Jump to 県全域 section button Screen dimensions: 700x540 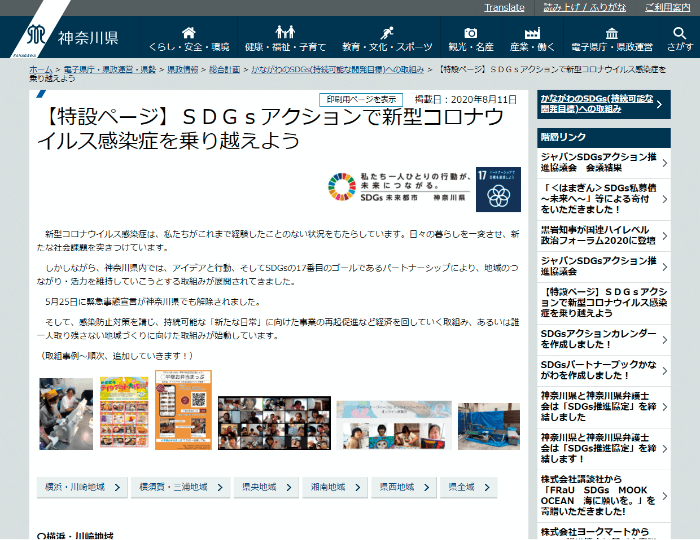(469, 487)
